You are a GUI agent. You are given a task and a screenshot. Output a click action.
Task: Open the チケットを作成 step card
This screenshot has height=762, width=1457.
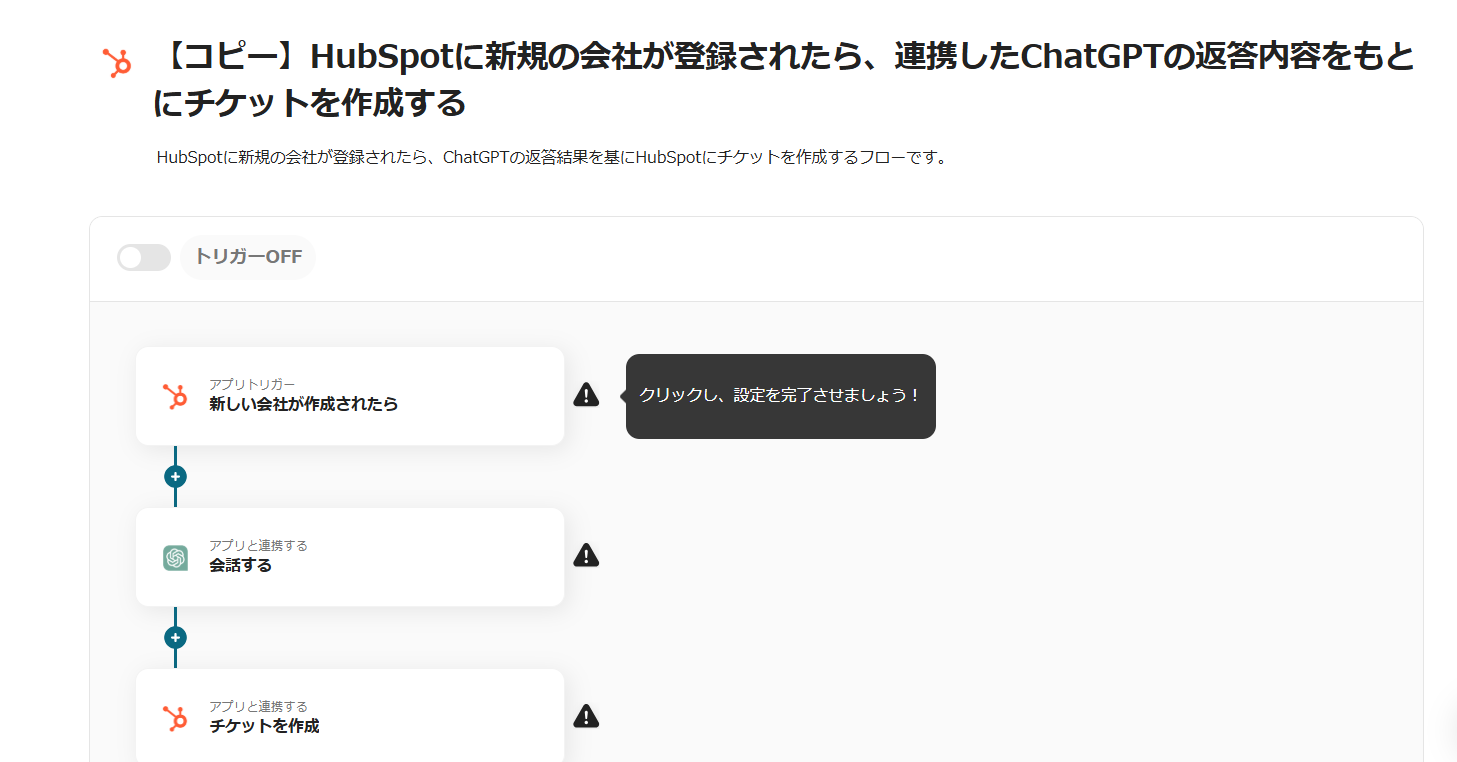(350, 716)
